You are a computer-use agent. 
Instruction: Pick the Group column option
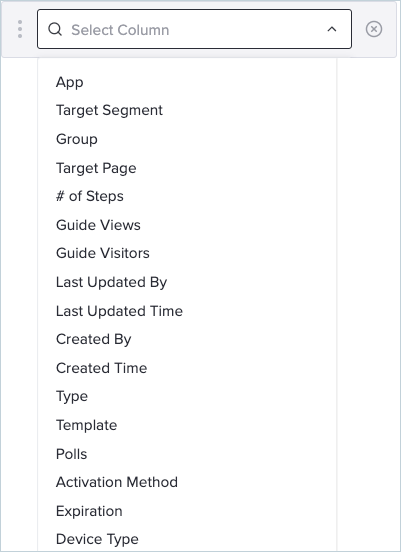(77, 139)
